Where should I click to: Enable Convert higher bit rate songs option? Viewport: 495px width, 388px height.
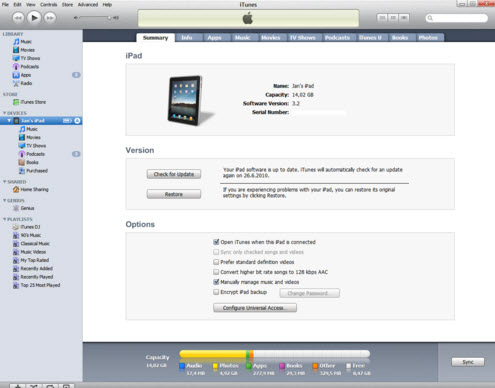(x=216, y=272)
